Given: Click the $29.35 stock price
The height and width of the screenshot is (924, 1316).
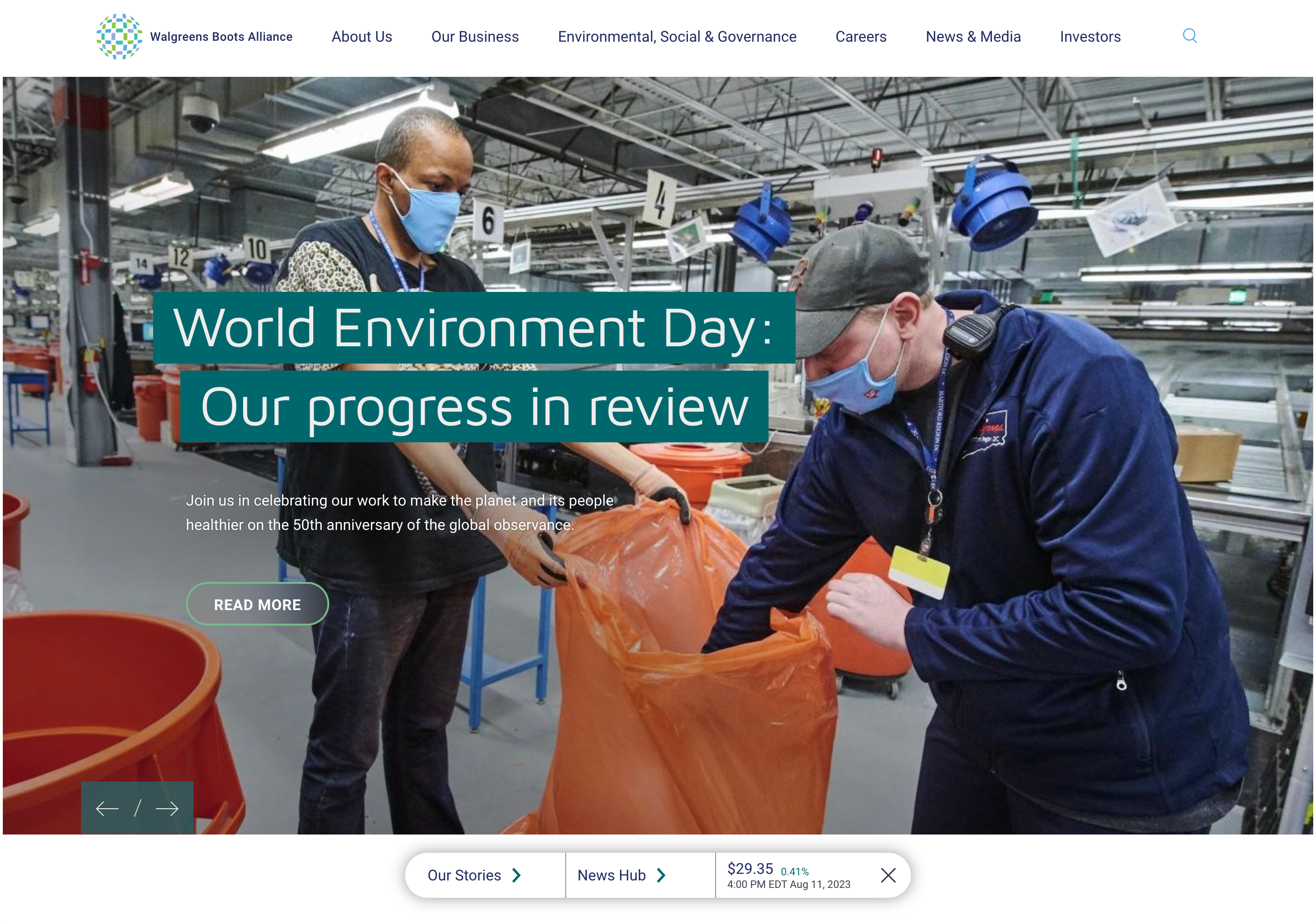Looking at the screenshot, I should [x=750, y=868].
